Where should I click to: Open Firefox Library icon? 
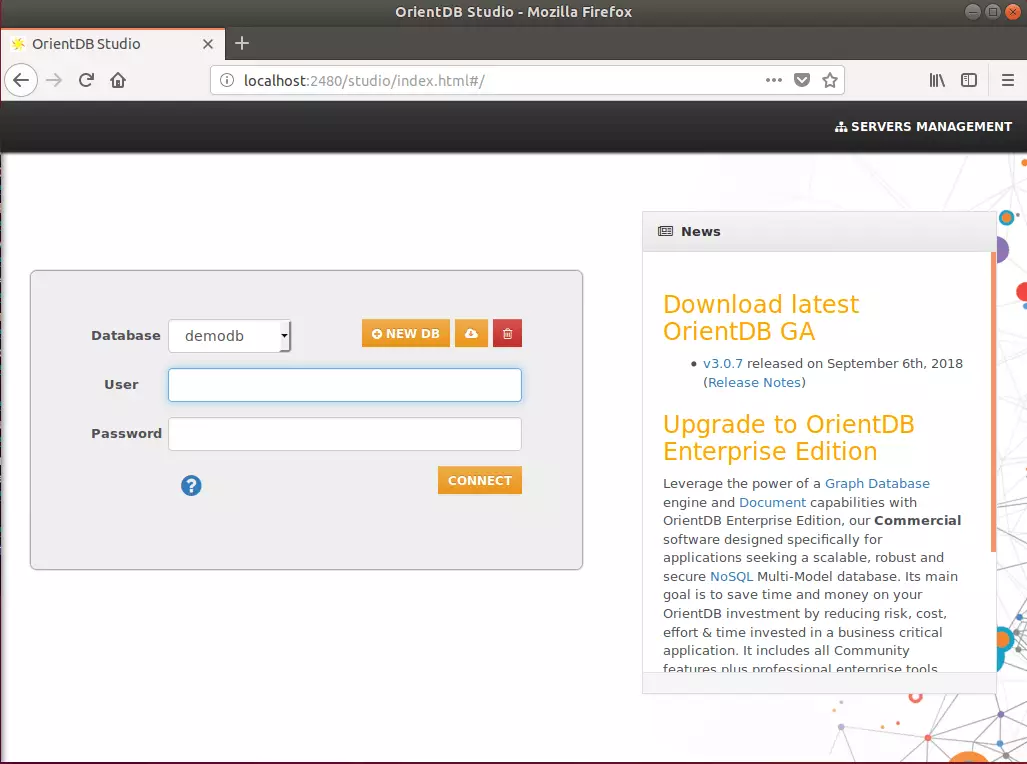point(937,80)
